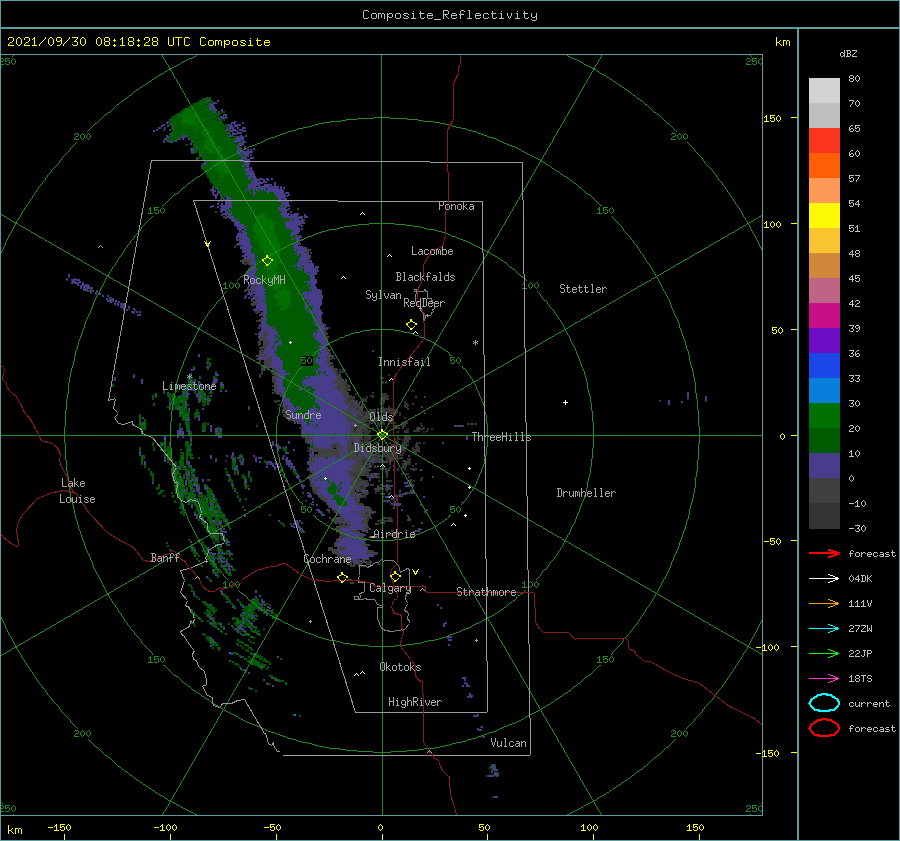The width and height of the screenshot is (900, 841).
Task: Click the red swatch in dBZ legend
Action: [824, 141]
